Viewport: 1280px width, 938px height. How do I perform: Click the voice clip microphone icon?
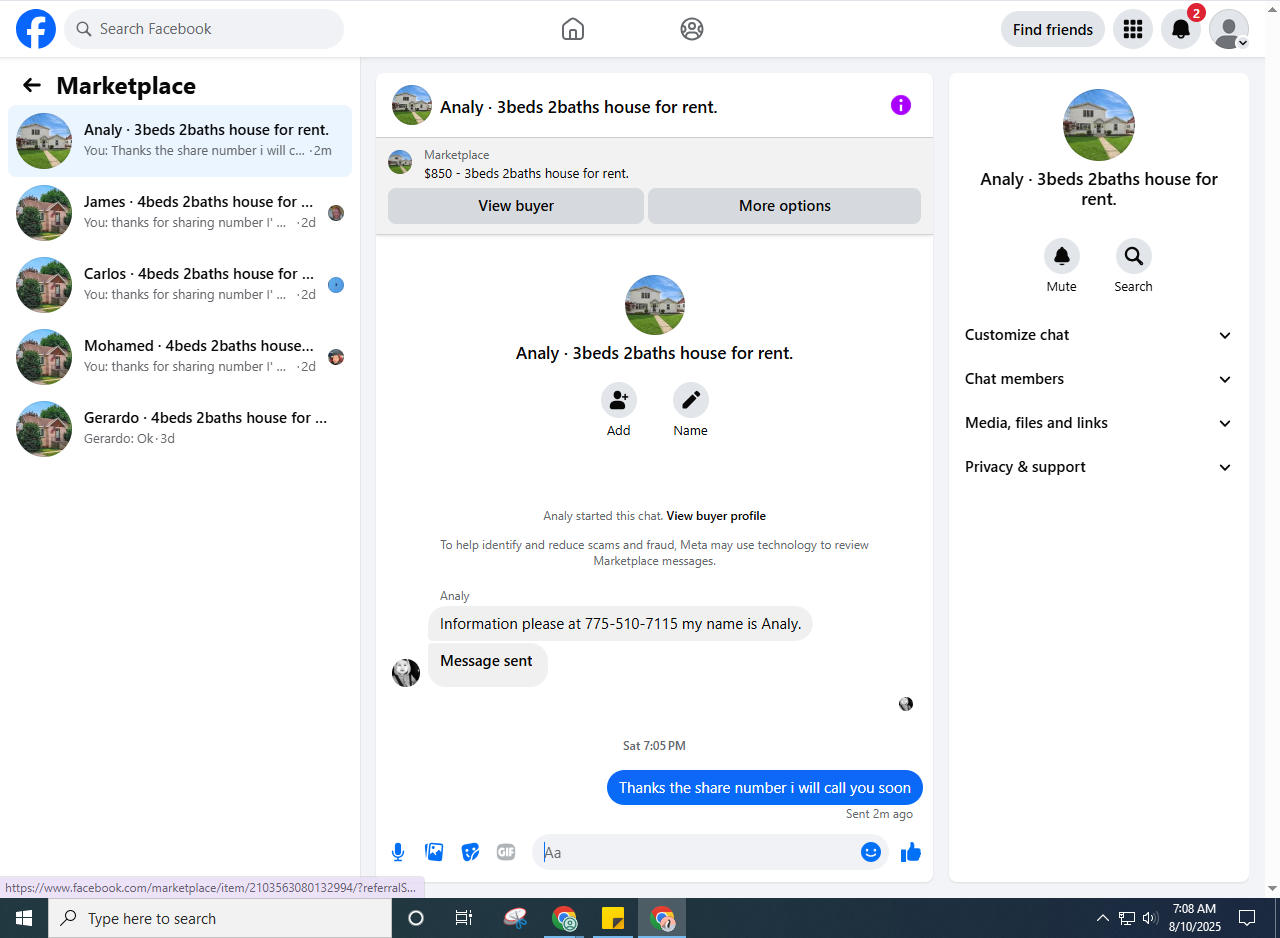tap(398, 852)
